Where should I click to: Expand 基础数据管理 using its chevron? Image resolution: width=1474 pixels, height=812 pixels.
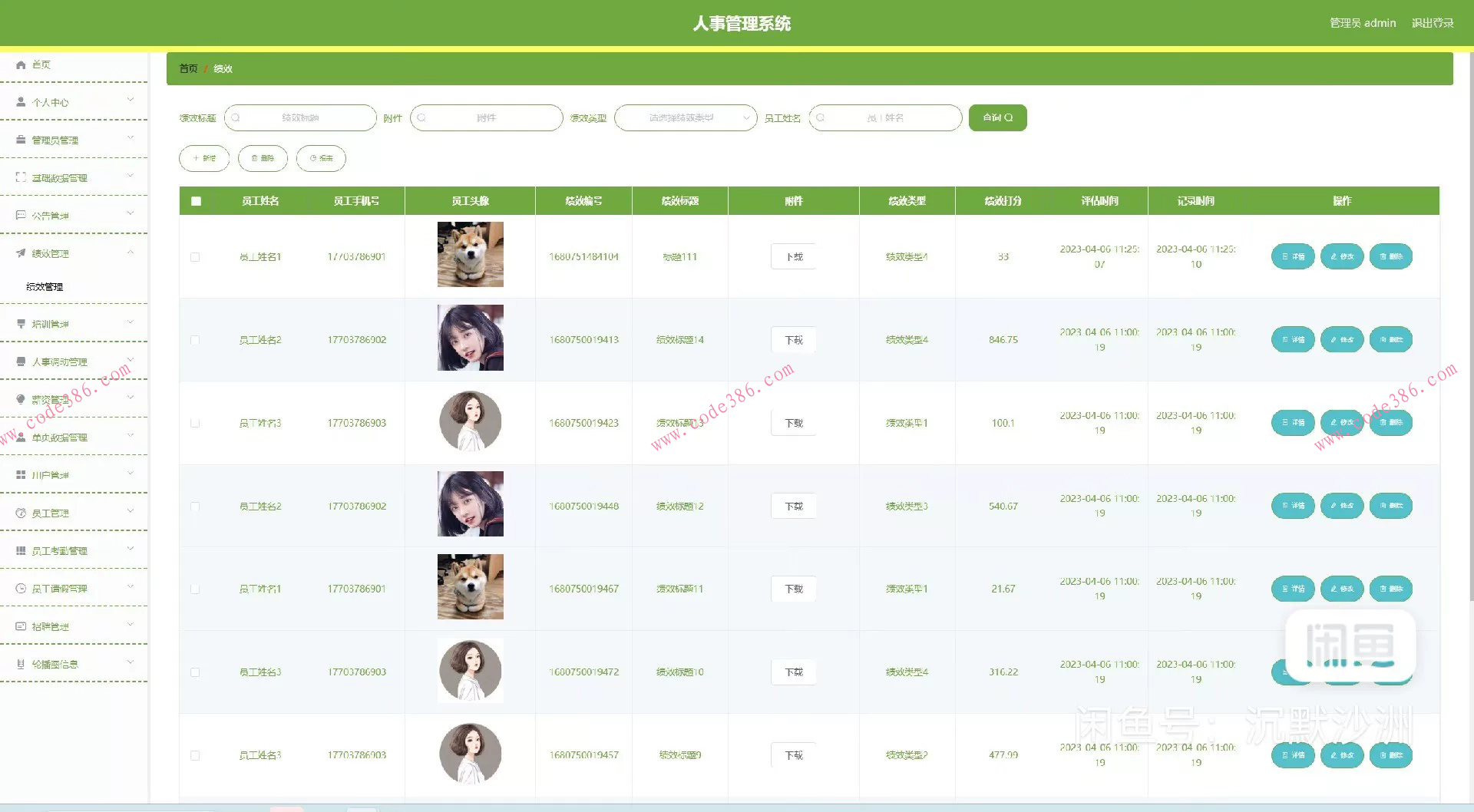click(x=131, y=175)
